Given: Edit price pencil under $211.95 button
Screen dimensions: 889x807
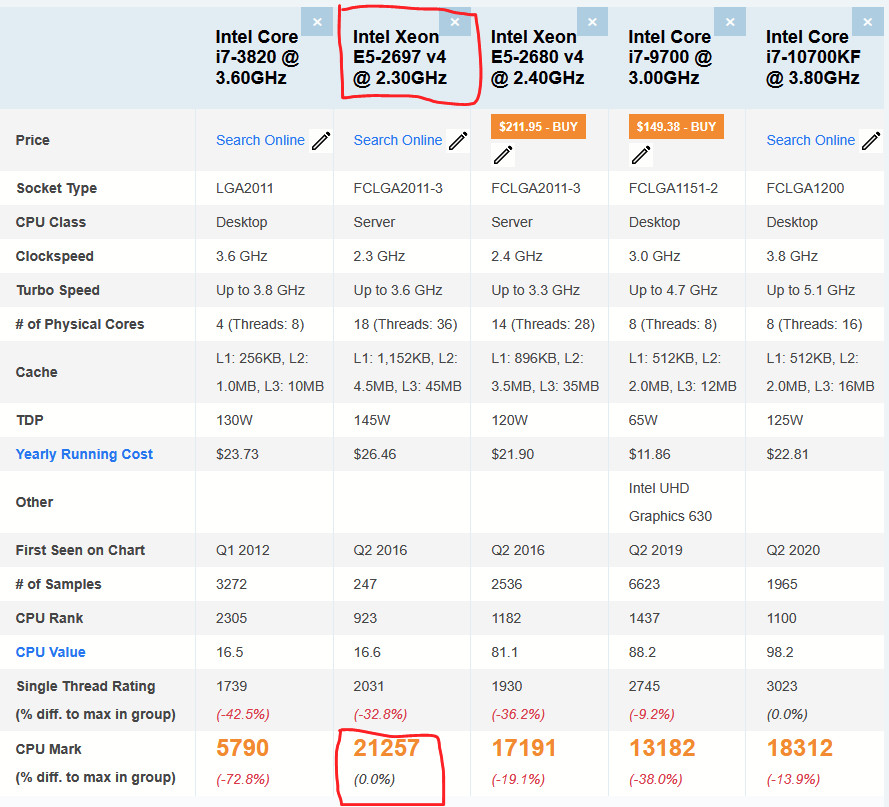Looking at the screenshot, I should (503, 155).
